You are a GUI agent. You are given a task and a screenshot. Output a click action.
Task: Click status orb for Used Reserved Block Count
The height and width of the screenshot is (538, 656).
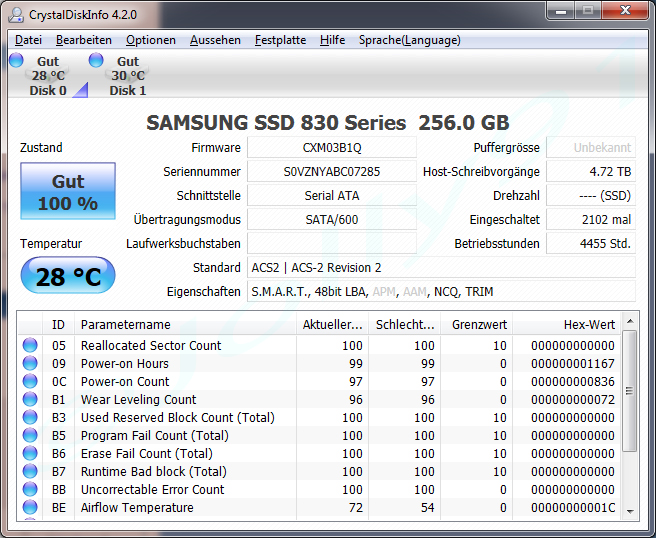[x=30, y=417]
